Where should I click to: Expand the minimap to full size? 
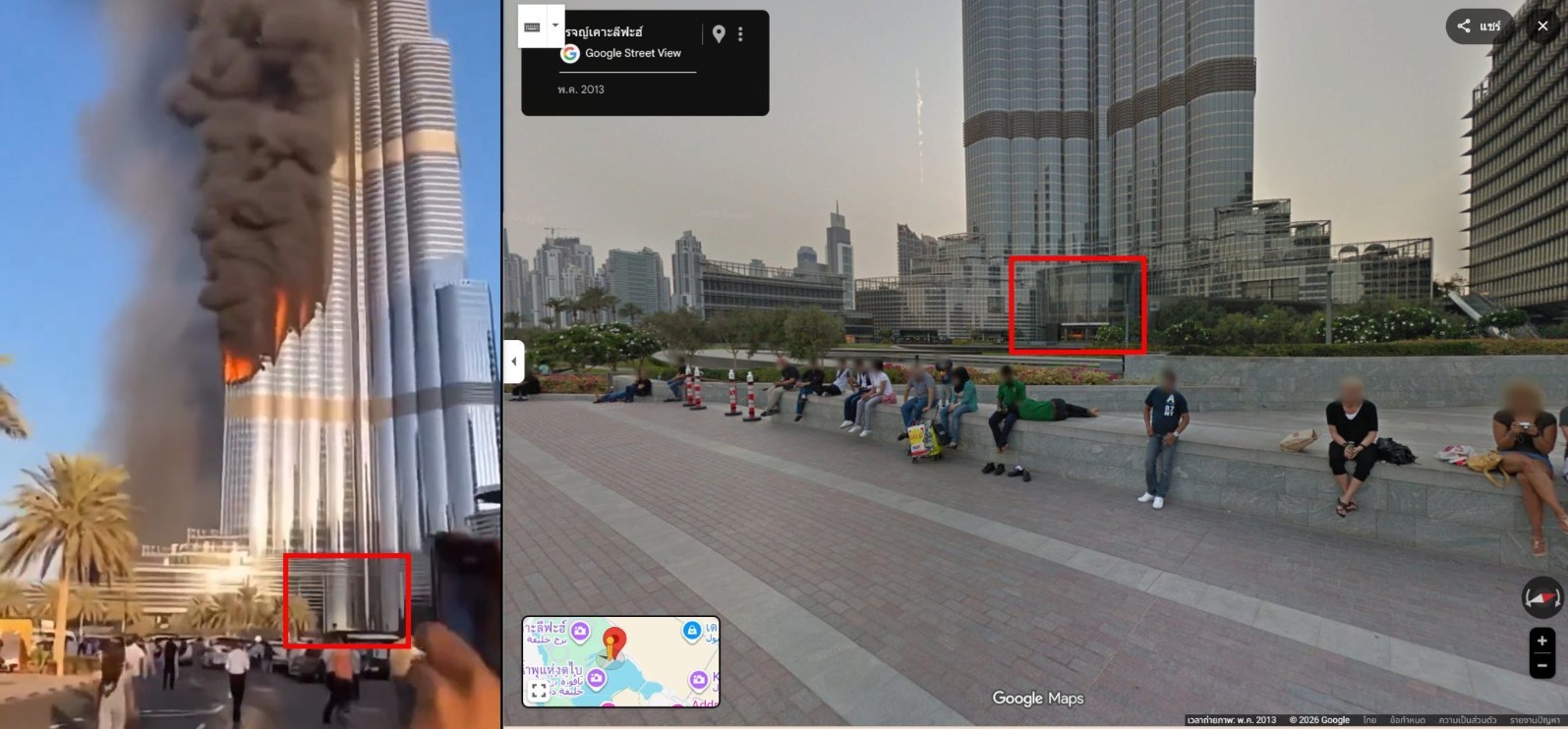pyautogui.click(x=539, y=691)
